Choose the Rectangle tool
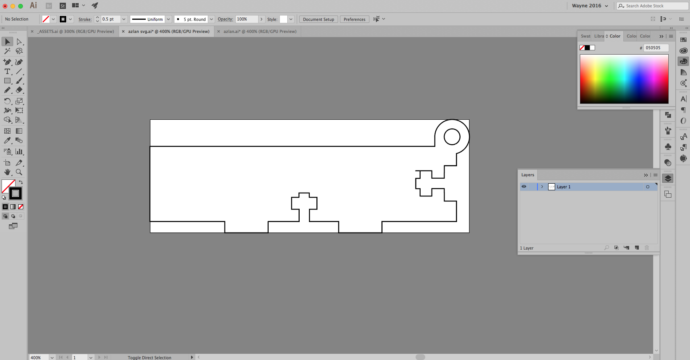Image resolution: width=690 pixels, height=360 pixels. coord(7,81)
